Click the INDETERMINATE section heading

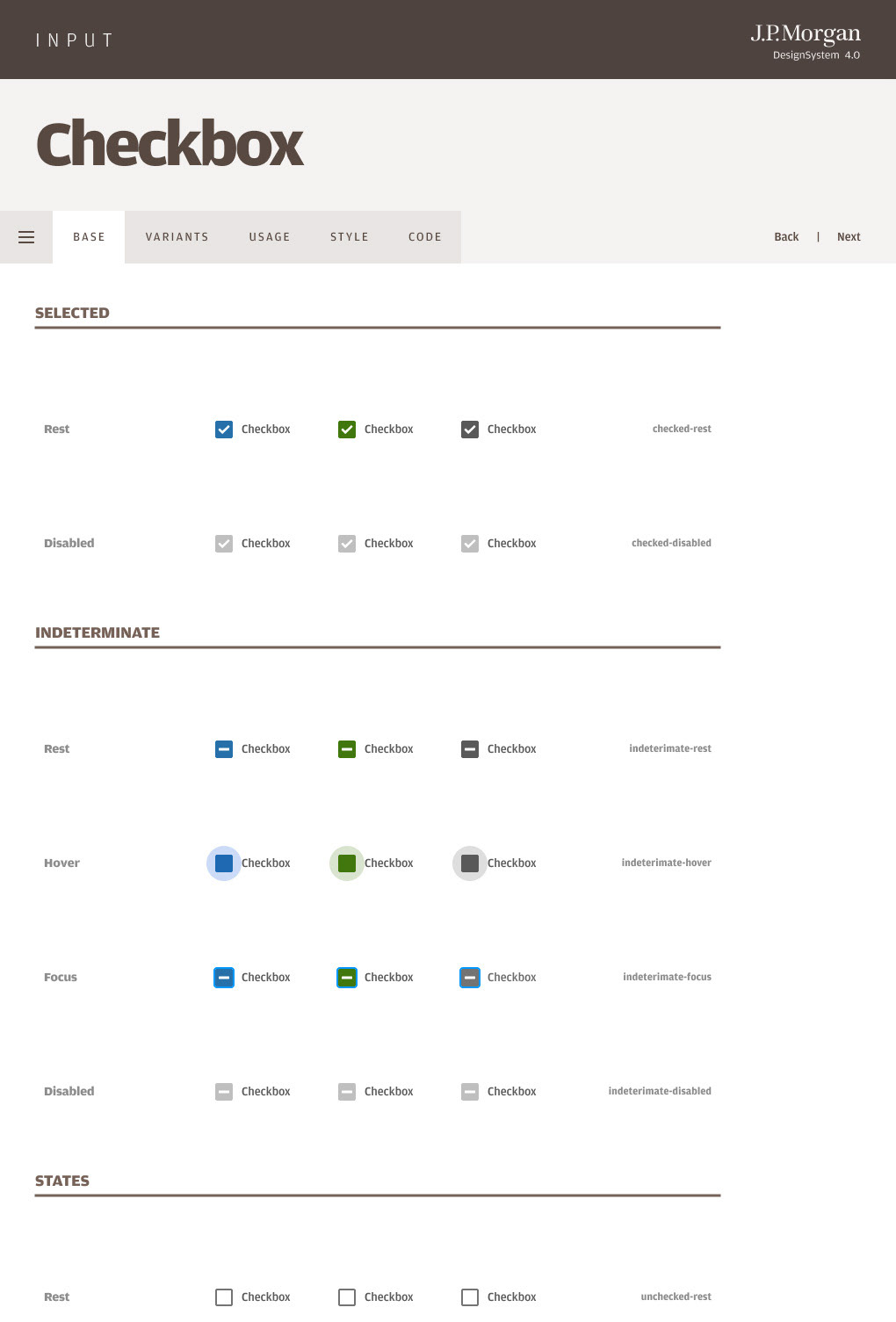pos(98,632)
